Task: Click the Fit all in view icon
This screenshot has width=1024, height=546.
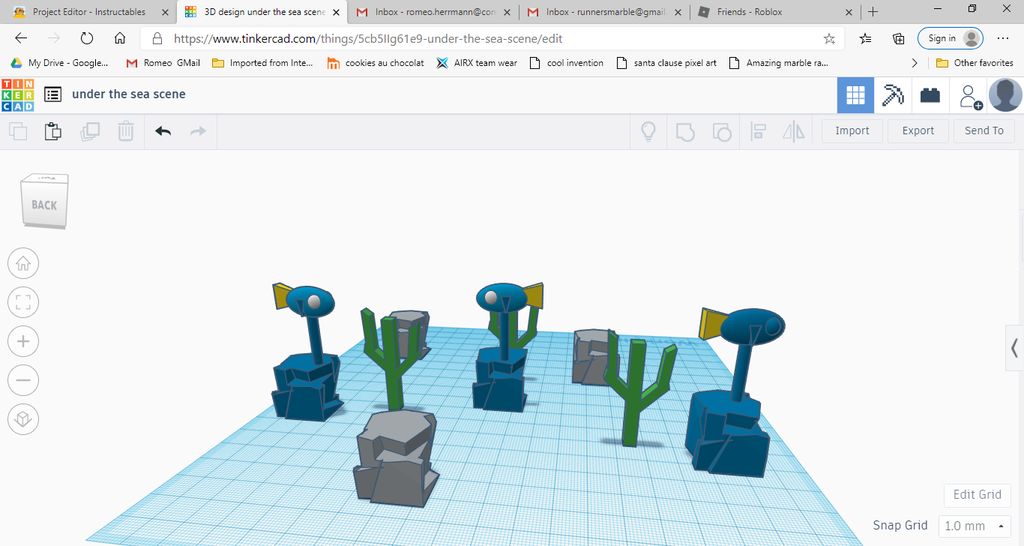Action: pyautogui.click(x=23, y=302)
